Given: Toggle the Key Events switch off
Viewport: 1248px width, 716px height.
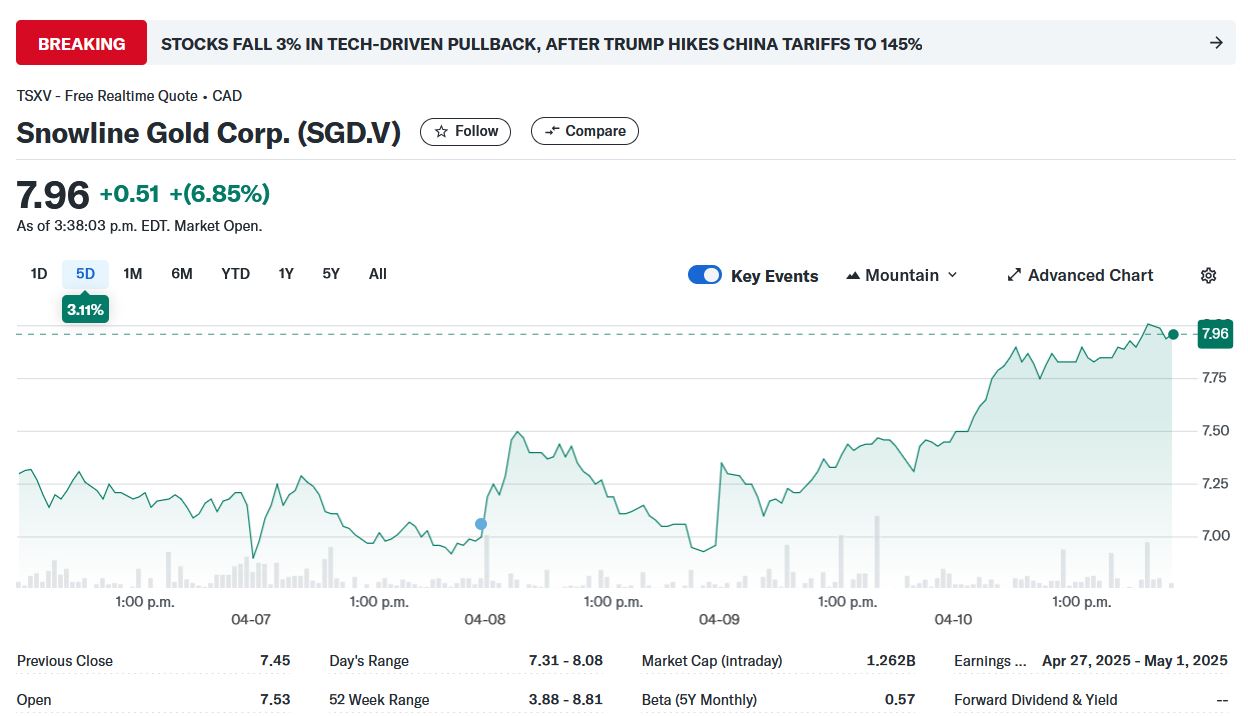Looking at the screenshot, I should click(705, 275).
